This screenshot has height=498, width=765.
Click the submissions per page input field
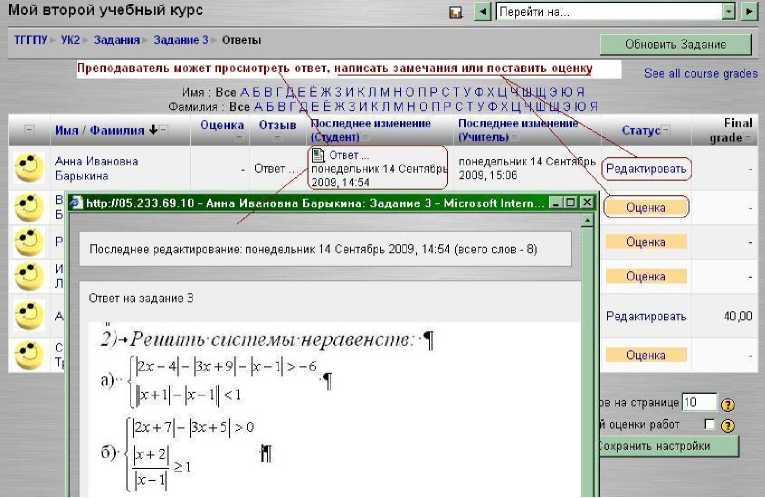click(x=698, y=403)
